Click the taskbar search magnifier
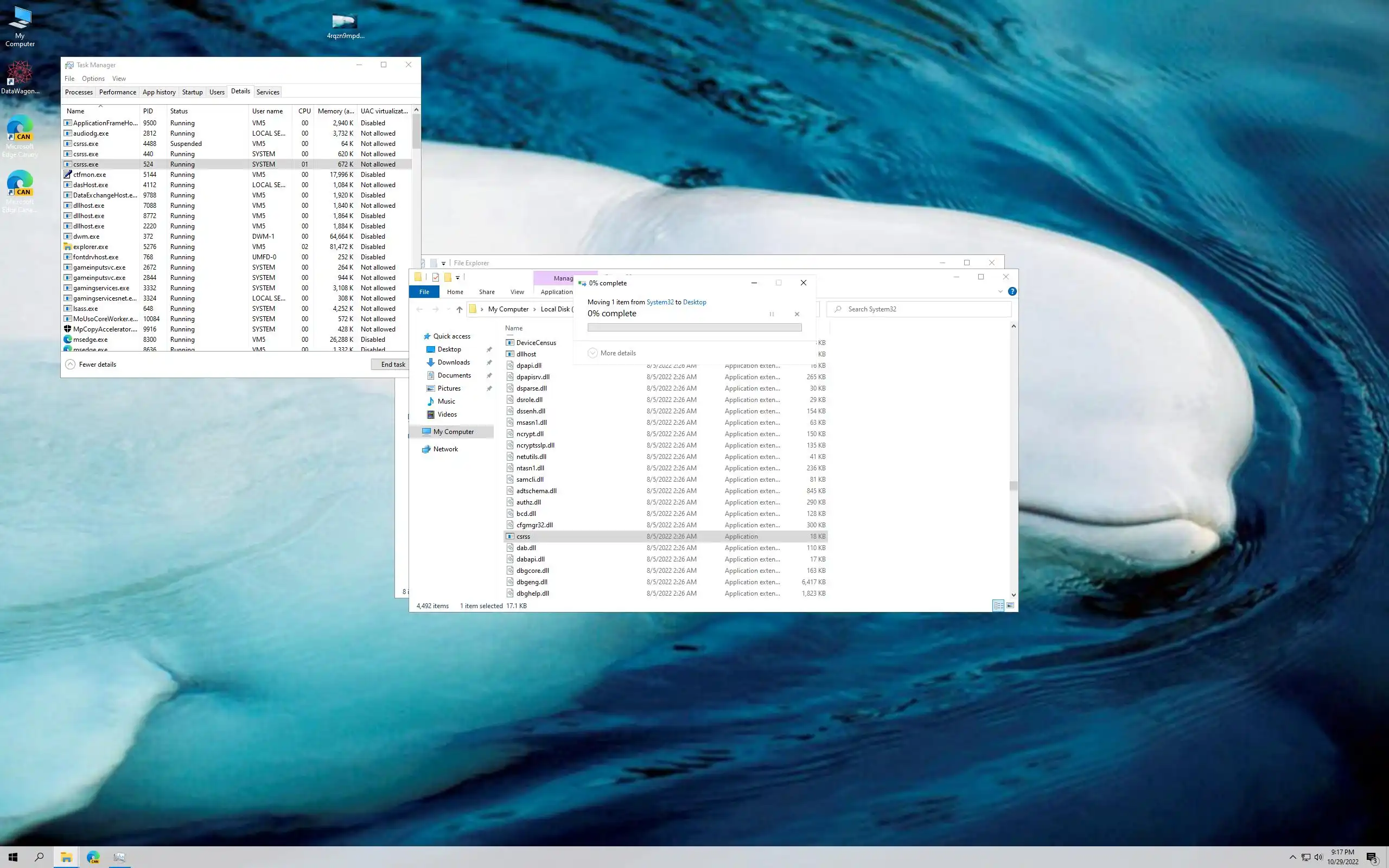The width and height of the screenshot is (1389, 868). coord(39,857)
